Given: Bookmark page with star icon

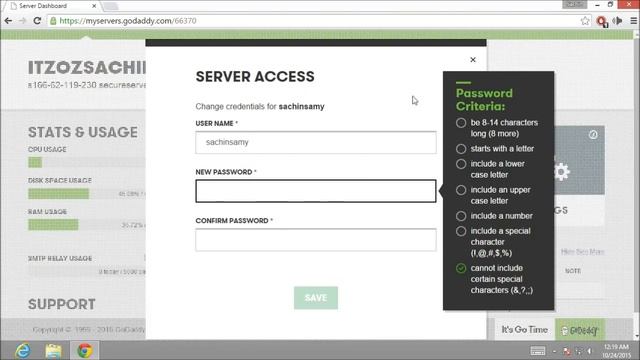Looking at the screenshot, I should click(x=585, y=21).
